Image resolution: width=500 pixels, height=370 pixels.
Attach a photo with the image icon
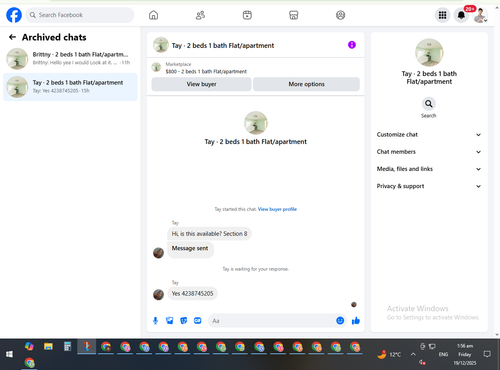170,321
